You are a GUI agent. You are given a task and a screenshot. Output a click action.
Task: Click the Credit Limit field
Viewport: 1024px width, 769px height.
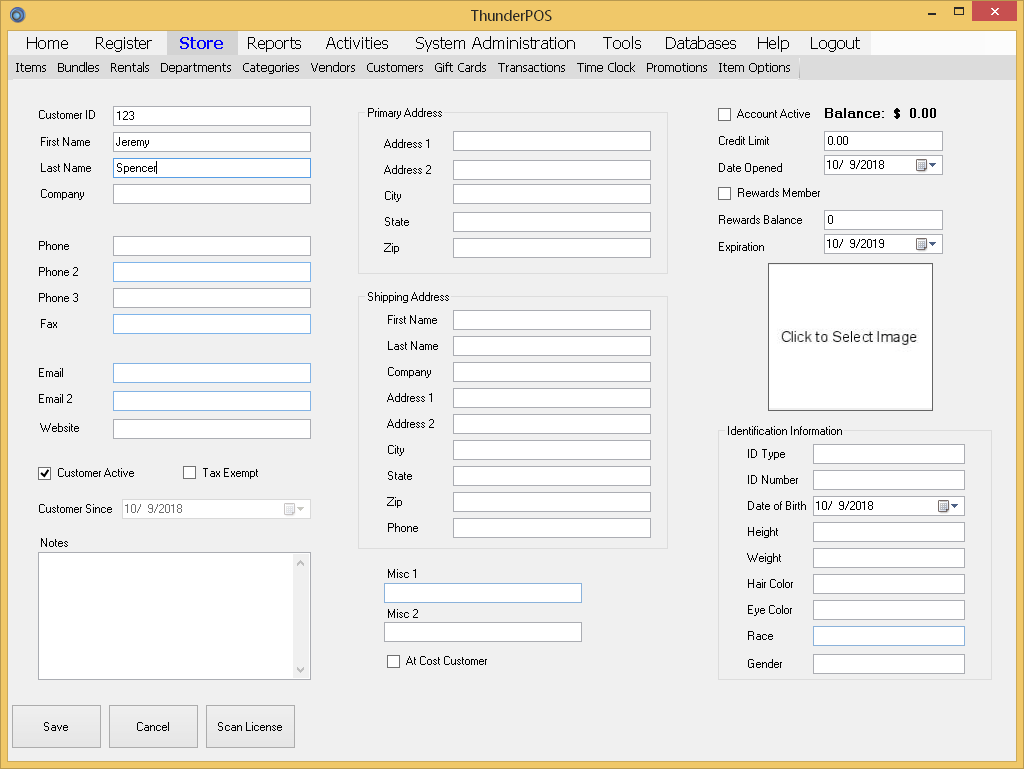[x=884, y=141]
